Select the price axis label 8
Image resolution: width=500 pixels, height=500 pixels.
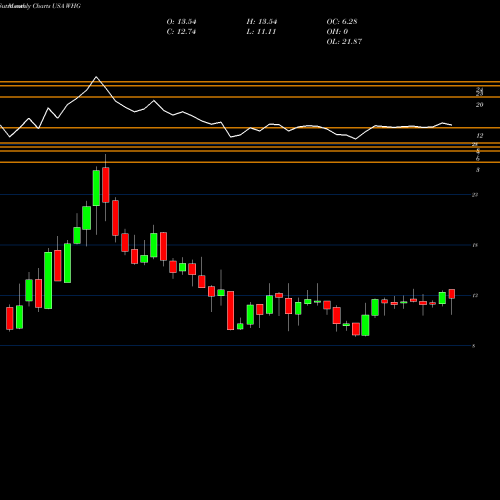(474, 346)
